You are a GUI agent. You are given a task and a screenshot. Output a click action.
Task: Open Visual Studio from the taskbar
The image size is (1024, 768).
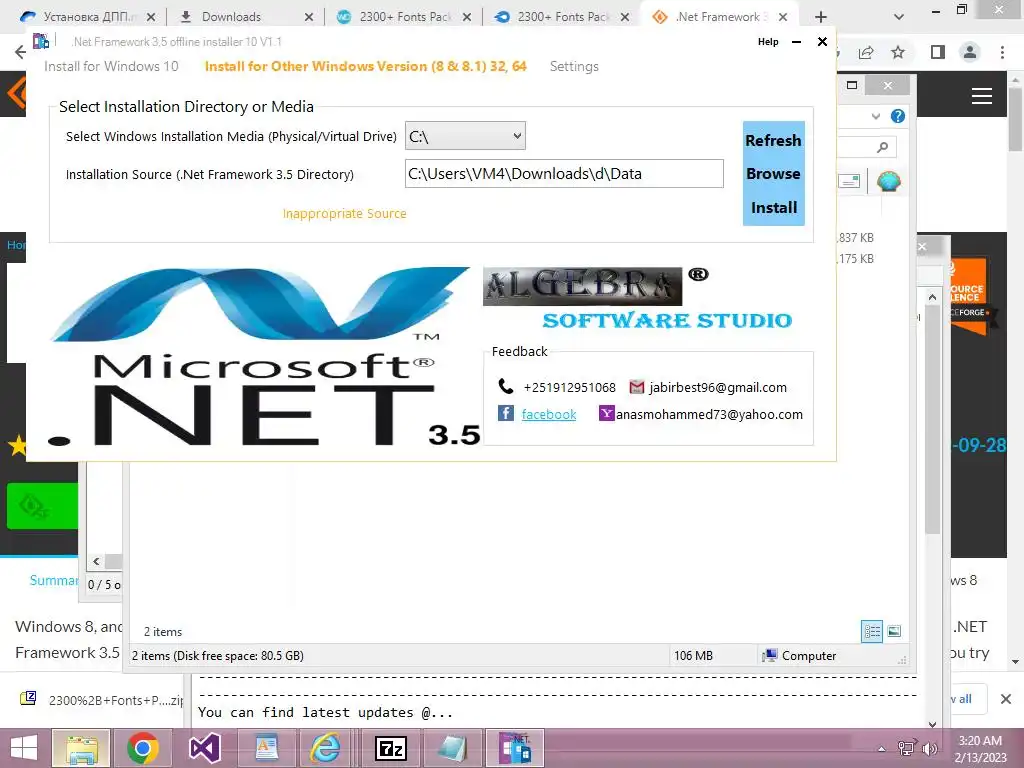(x=204, y=748)
